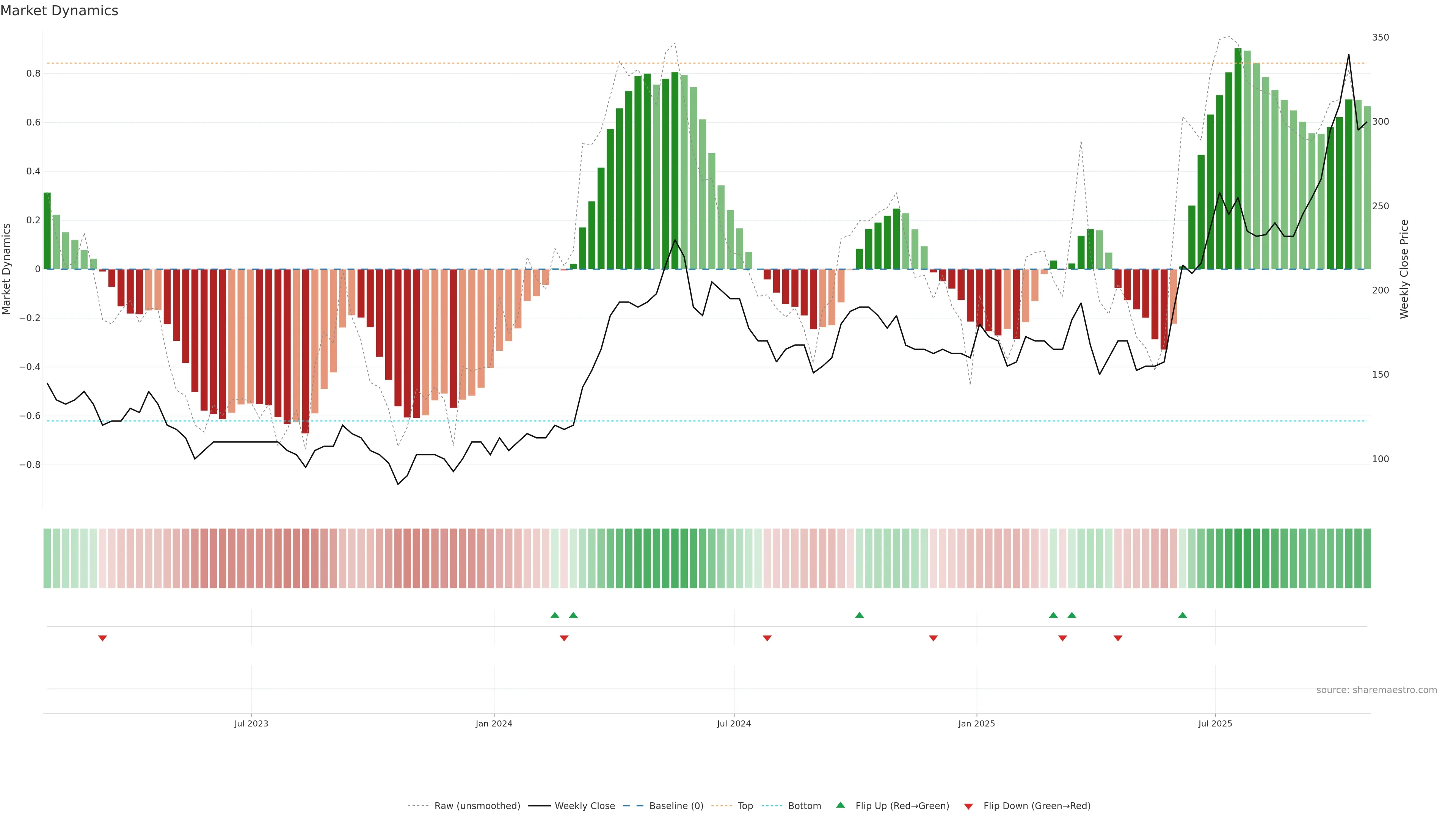
Task: Click the red flip-down marker before Jan 2025
Action: pyautogui.click(x=933, y=638)
